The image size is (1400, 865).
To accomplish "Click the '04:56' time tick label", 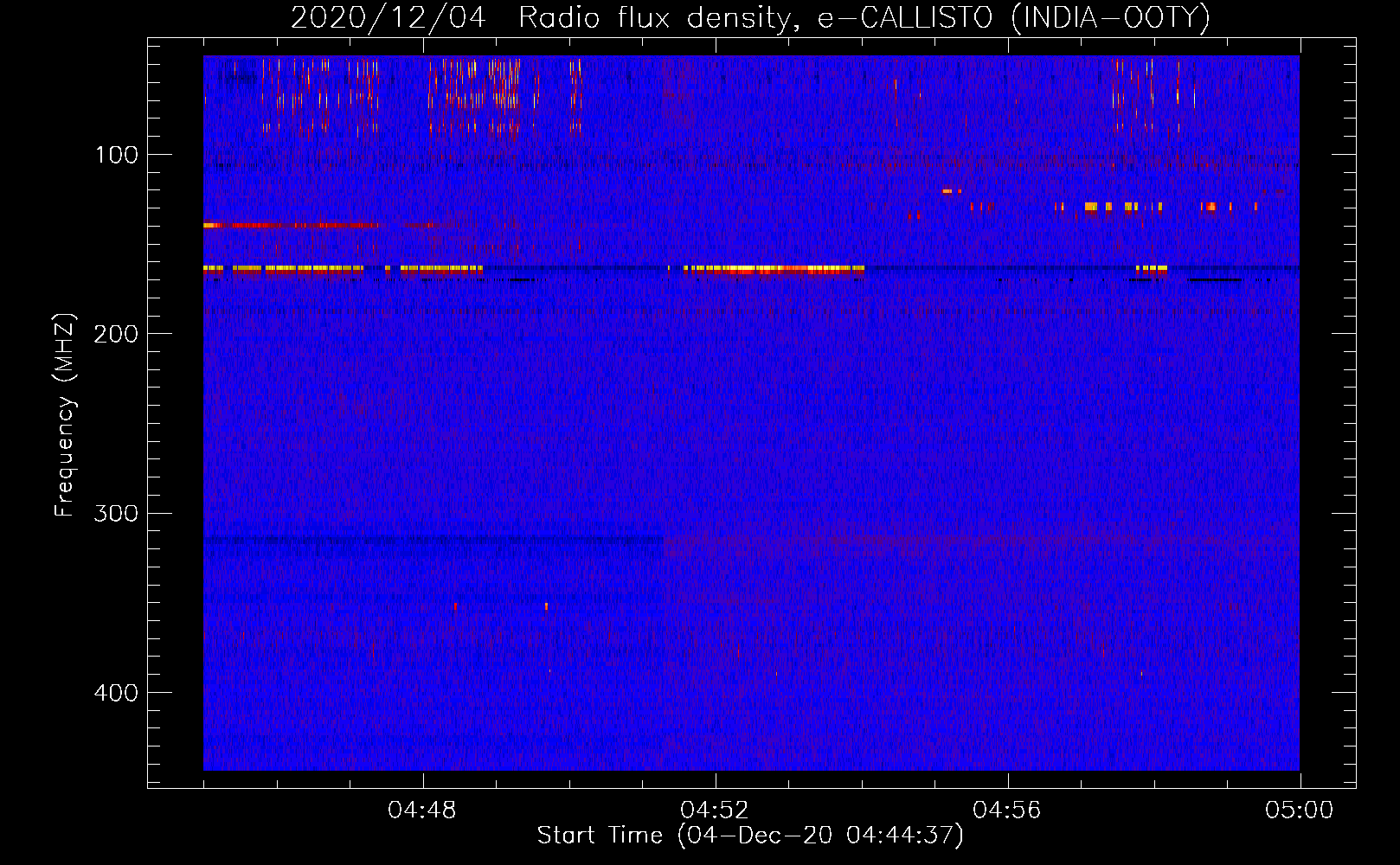I will click(x=1007, y=811).
